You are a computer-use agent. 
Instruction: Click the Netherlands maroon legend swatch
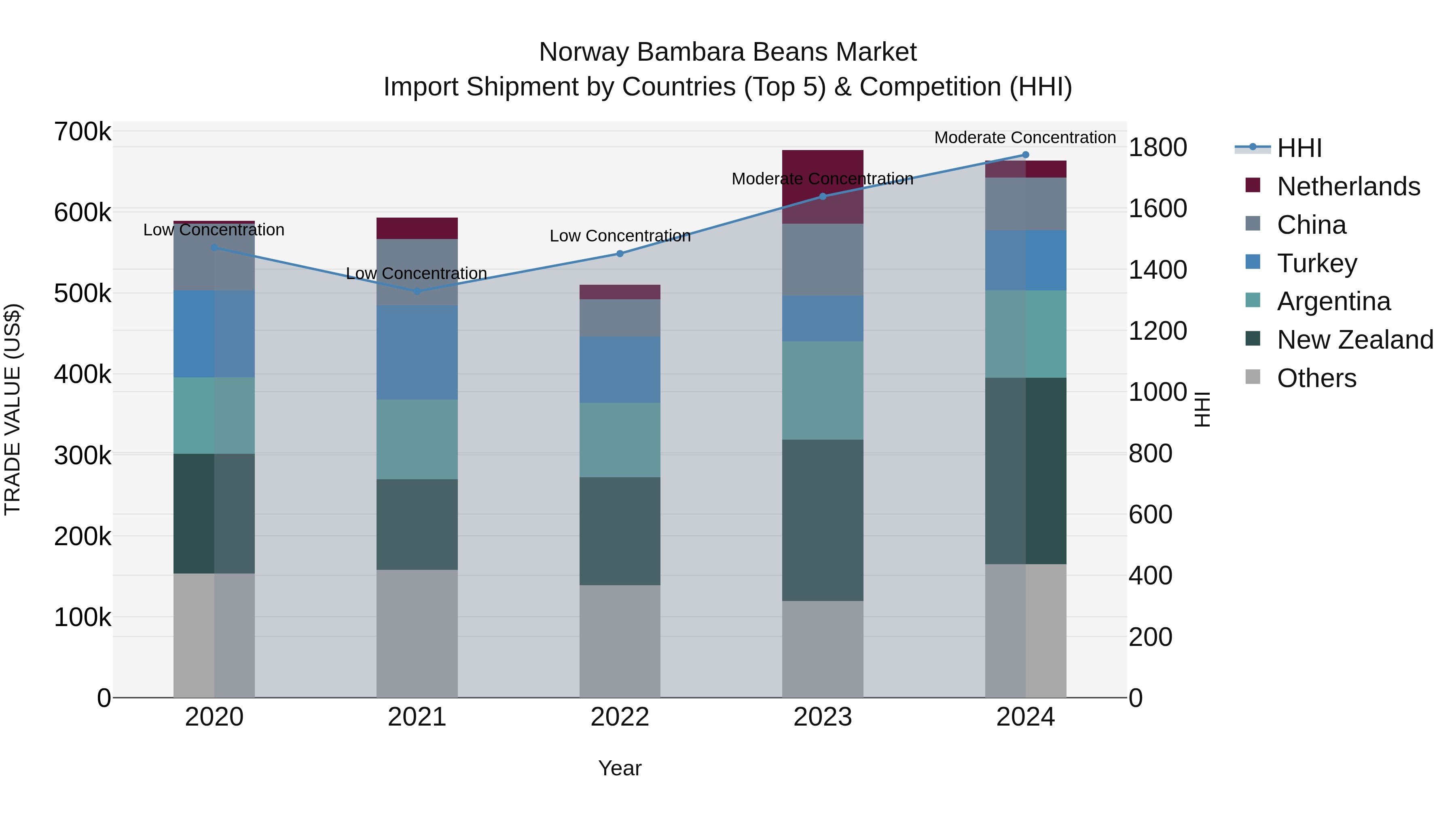1253,185
